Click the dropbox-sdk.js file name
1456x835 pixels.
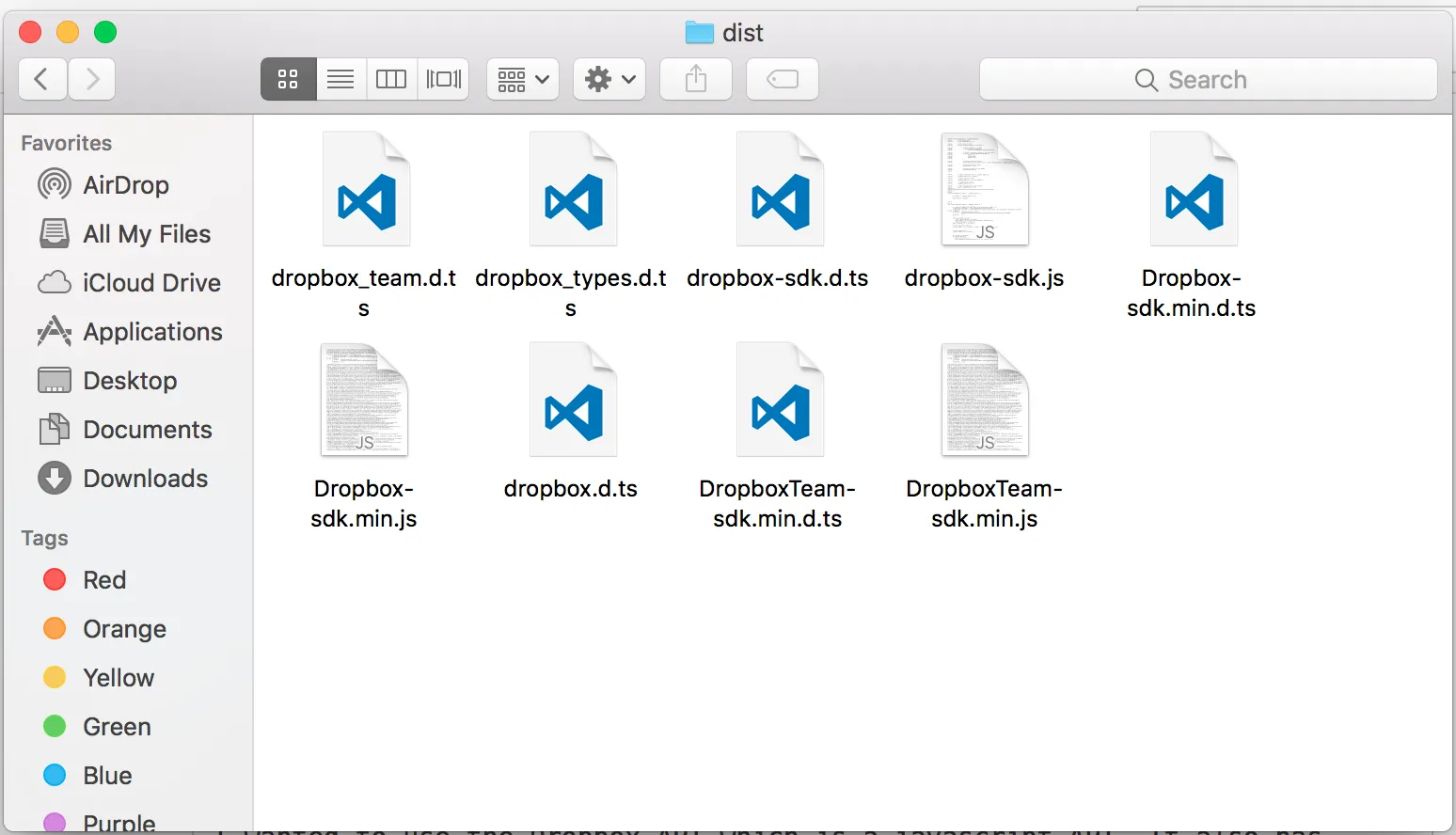(985, 278)
